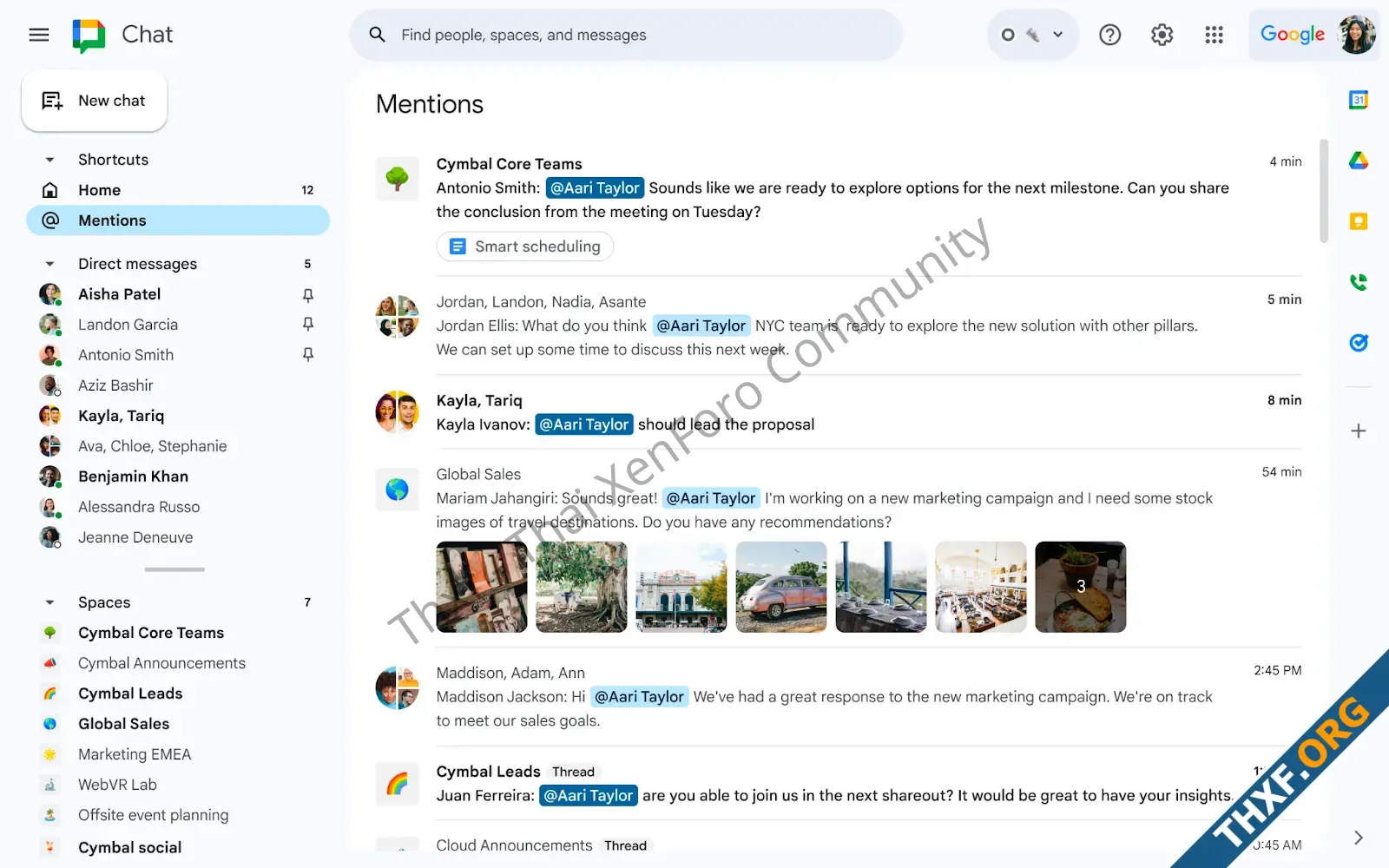The width and height of the screenshot is (1389, 868).
Task: Select the Mentions shortcut
Action: click(178, 220)
